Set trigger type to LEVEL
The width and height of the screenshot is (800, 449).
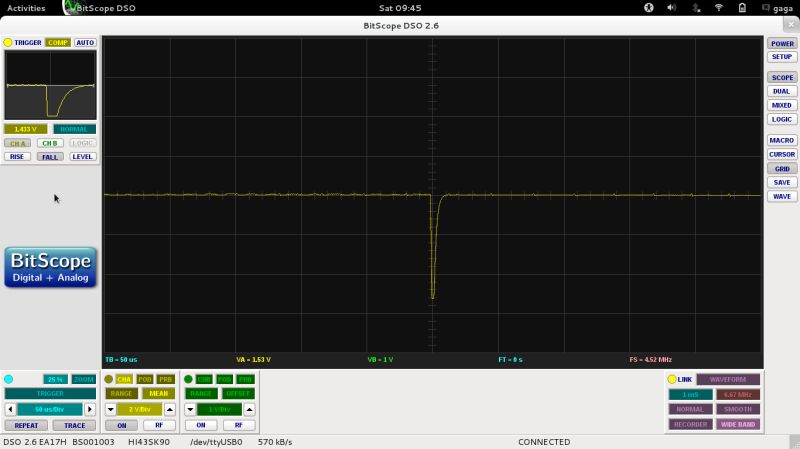[82, 157]
